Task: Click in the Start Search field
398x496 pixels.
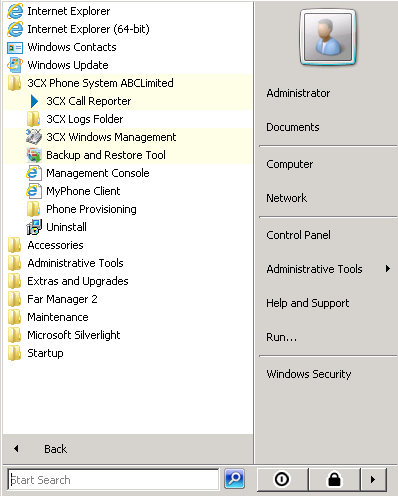Action: pyautogui.click(x=113, y=480)
